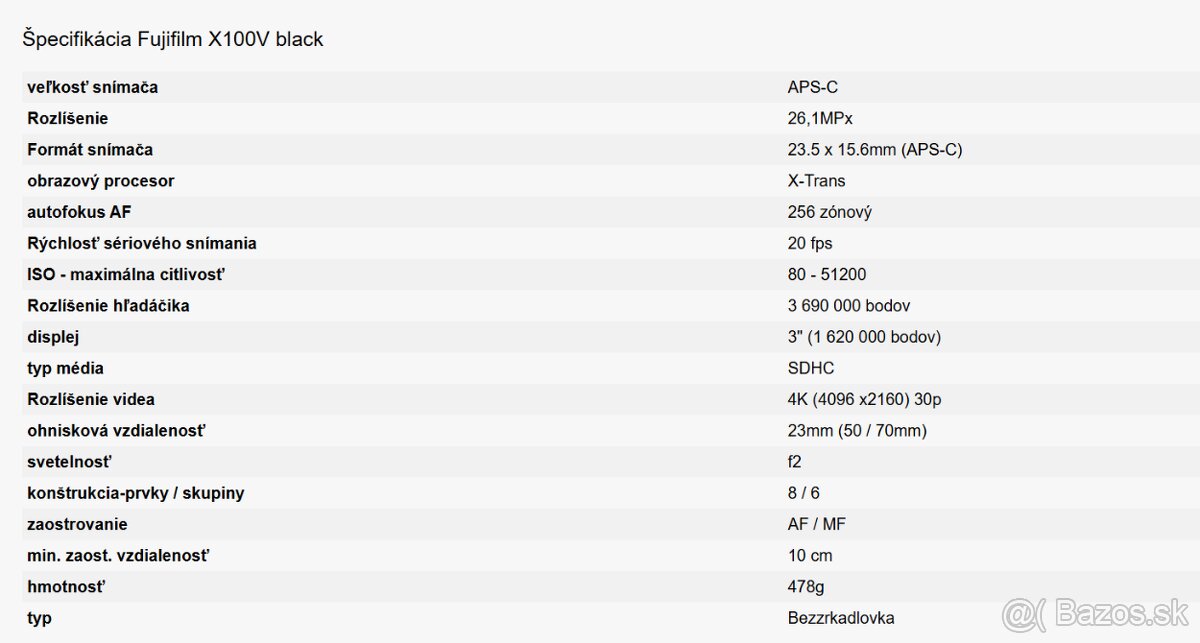Screen dimensions: 1200x643
Task: Select the "zaostrovanie" row label
Action: (77, 524)
